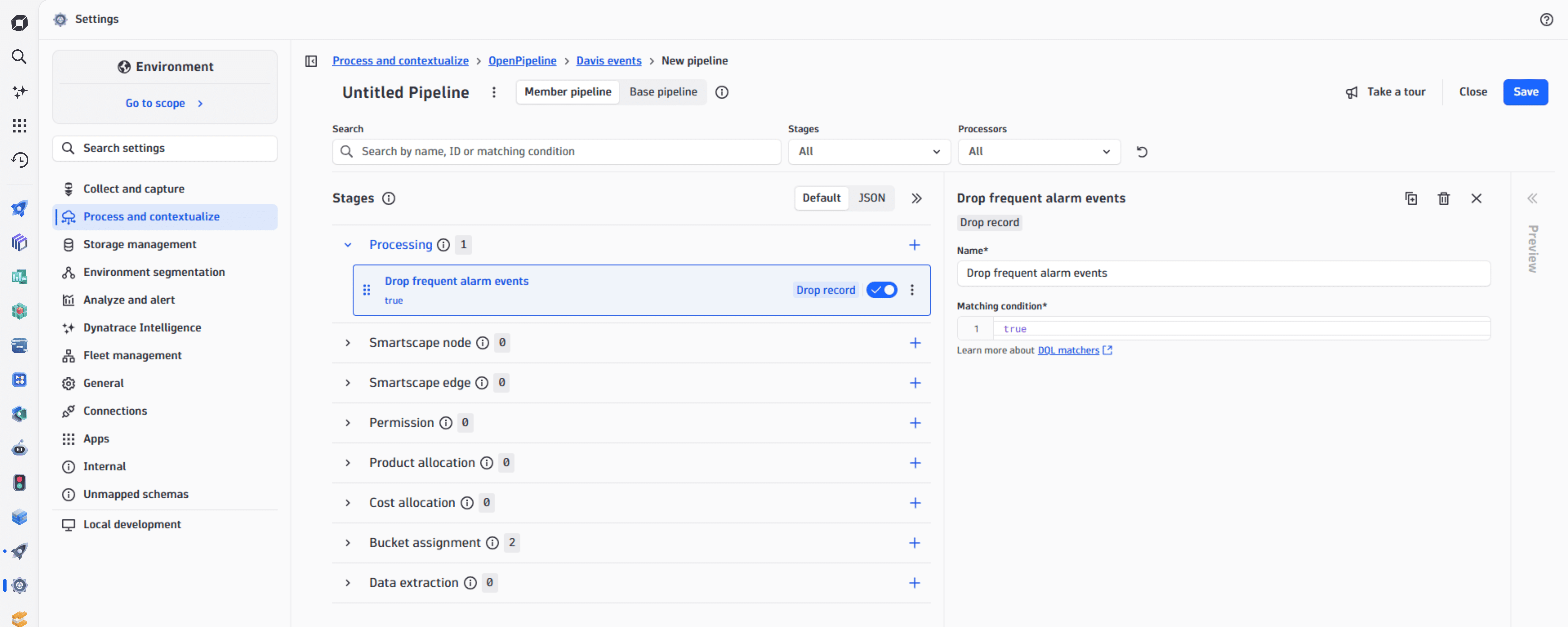Follow the Go to scope link

coord(164,103)
